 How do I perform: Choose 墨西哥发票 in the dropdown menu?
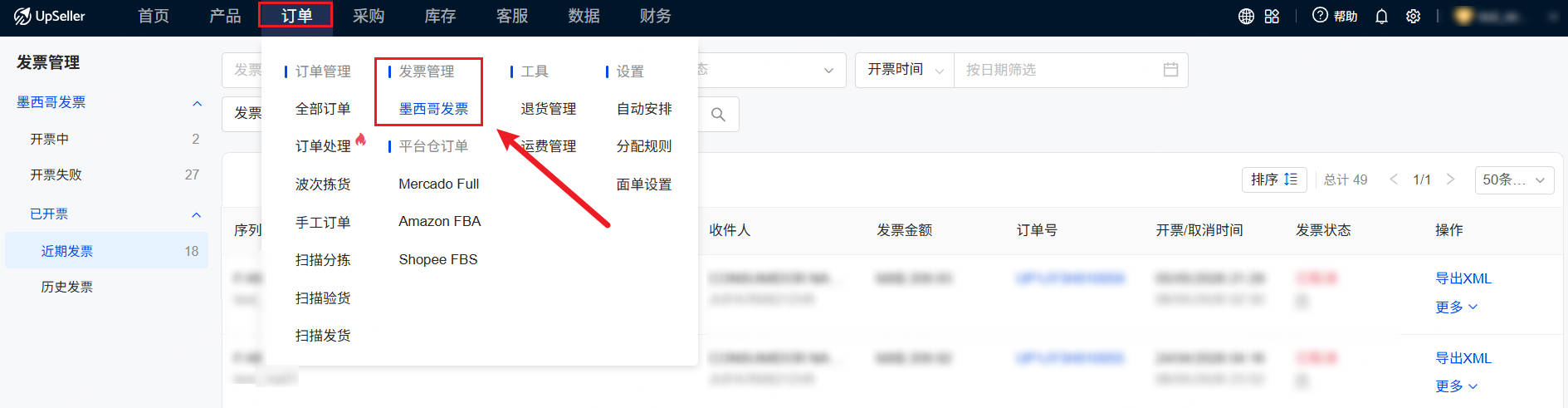point(433,109)
